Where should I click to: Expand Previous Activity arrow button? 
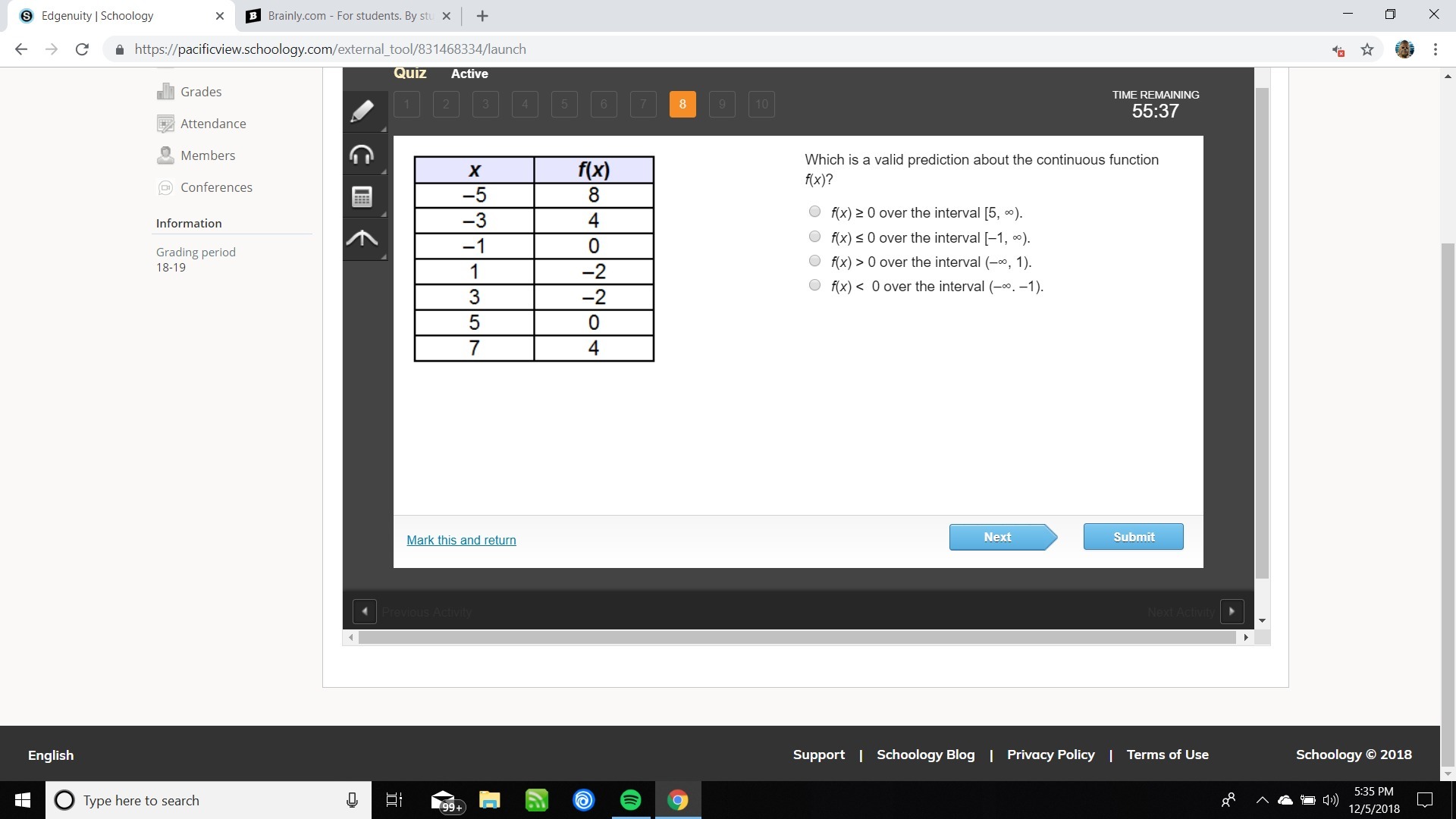(x=365, y=611)
